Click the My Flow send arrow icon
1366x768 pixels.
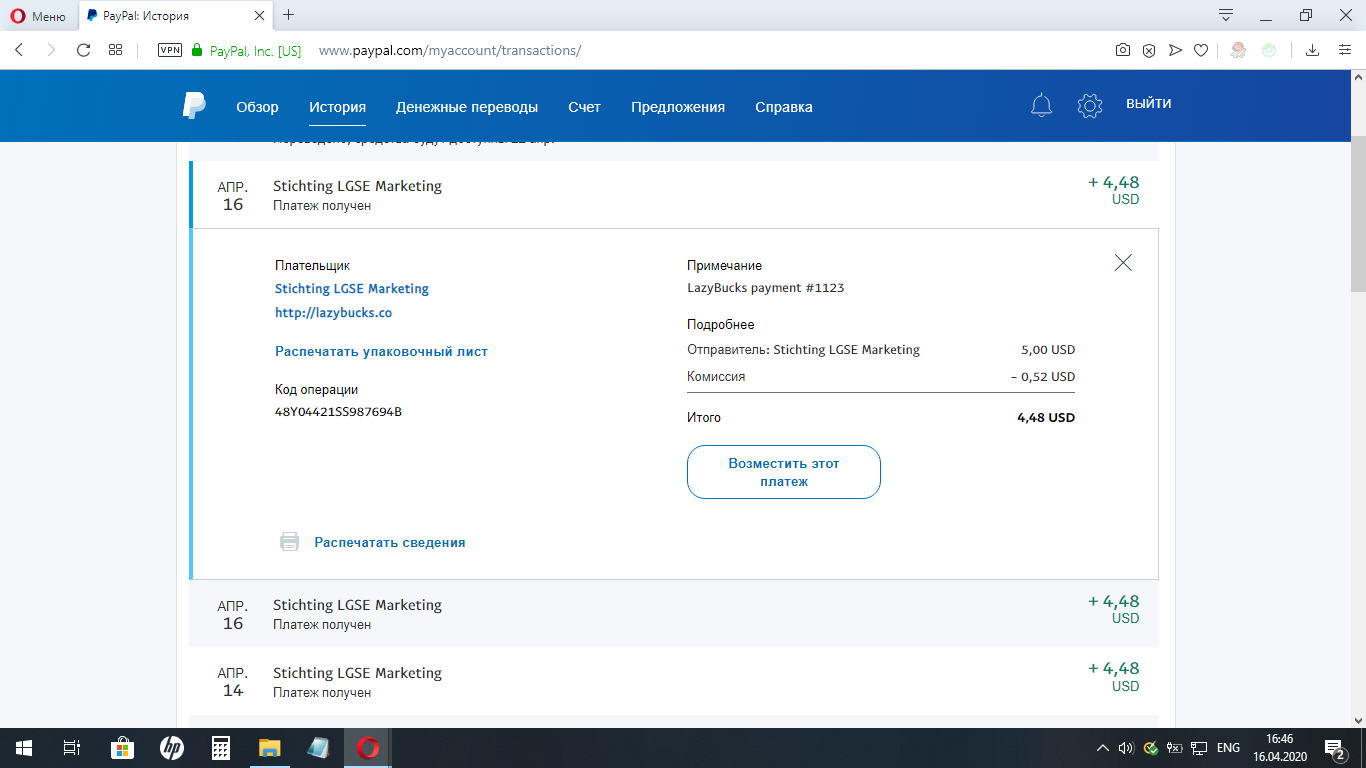click(x=1175, y=50)
